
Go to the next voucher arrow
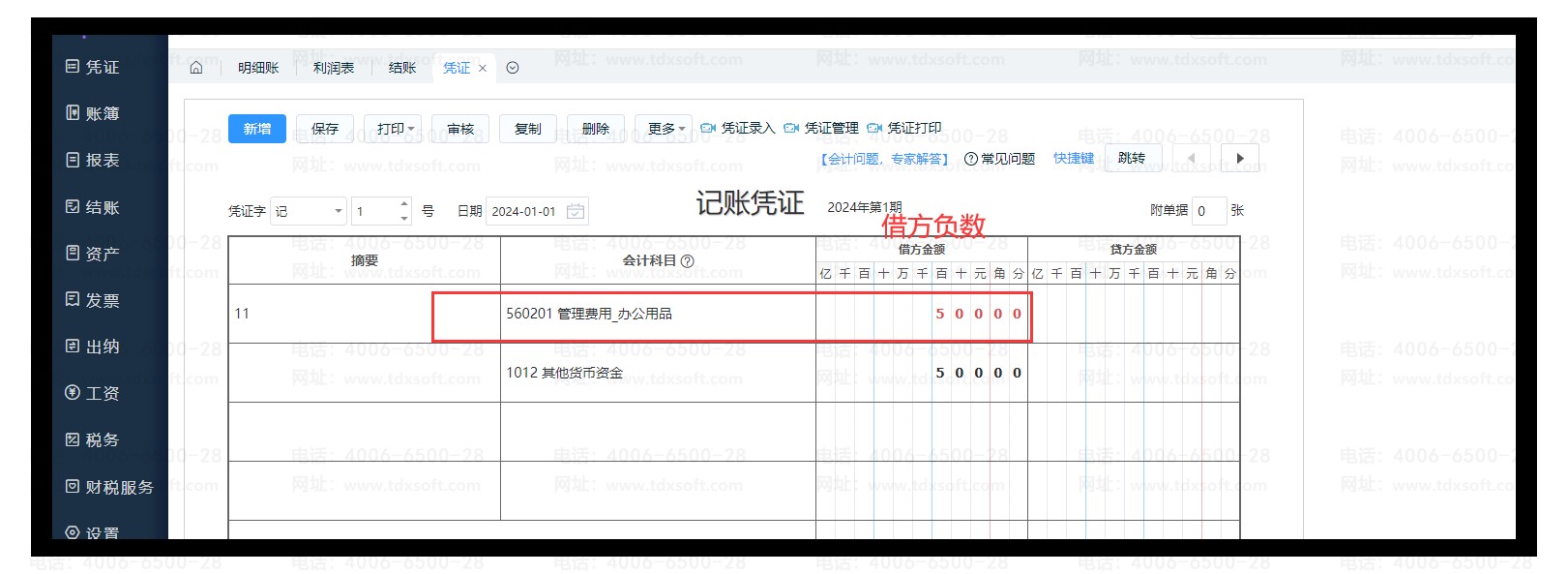pyautogui.click(x=1240, y=158)
